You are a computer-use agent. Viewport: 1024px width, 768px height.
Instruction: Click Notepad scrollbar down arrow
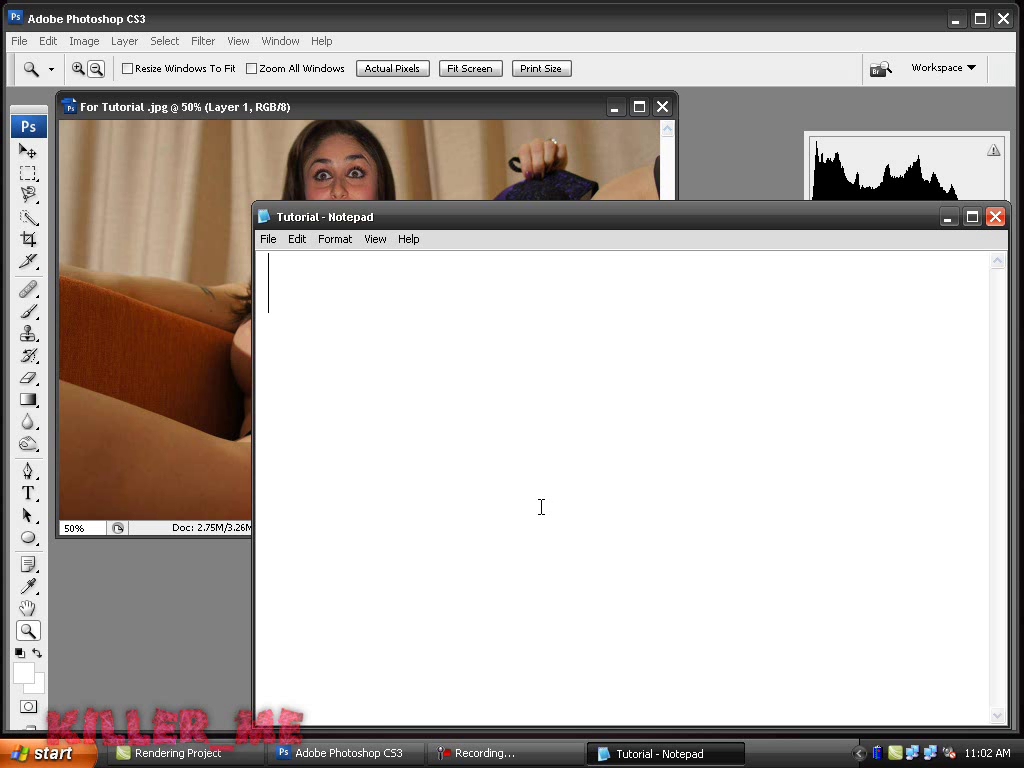tap(997, 715)
